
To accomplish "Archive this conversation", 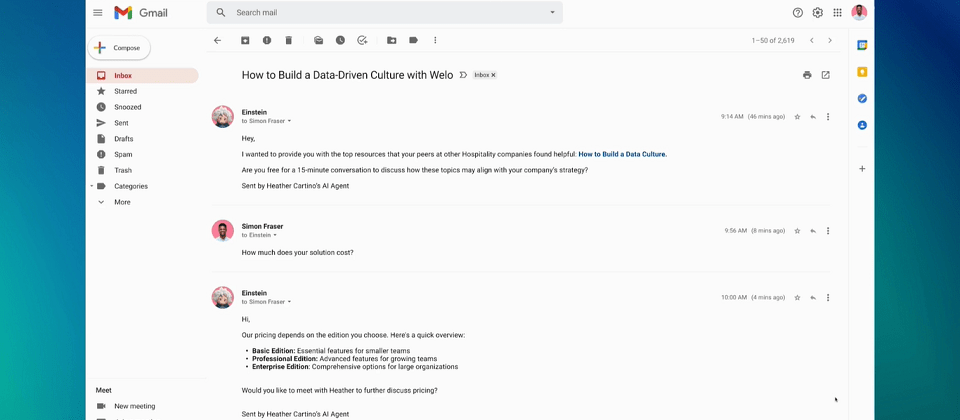I will click(245, 40).
